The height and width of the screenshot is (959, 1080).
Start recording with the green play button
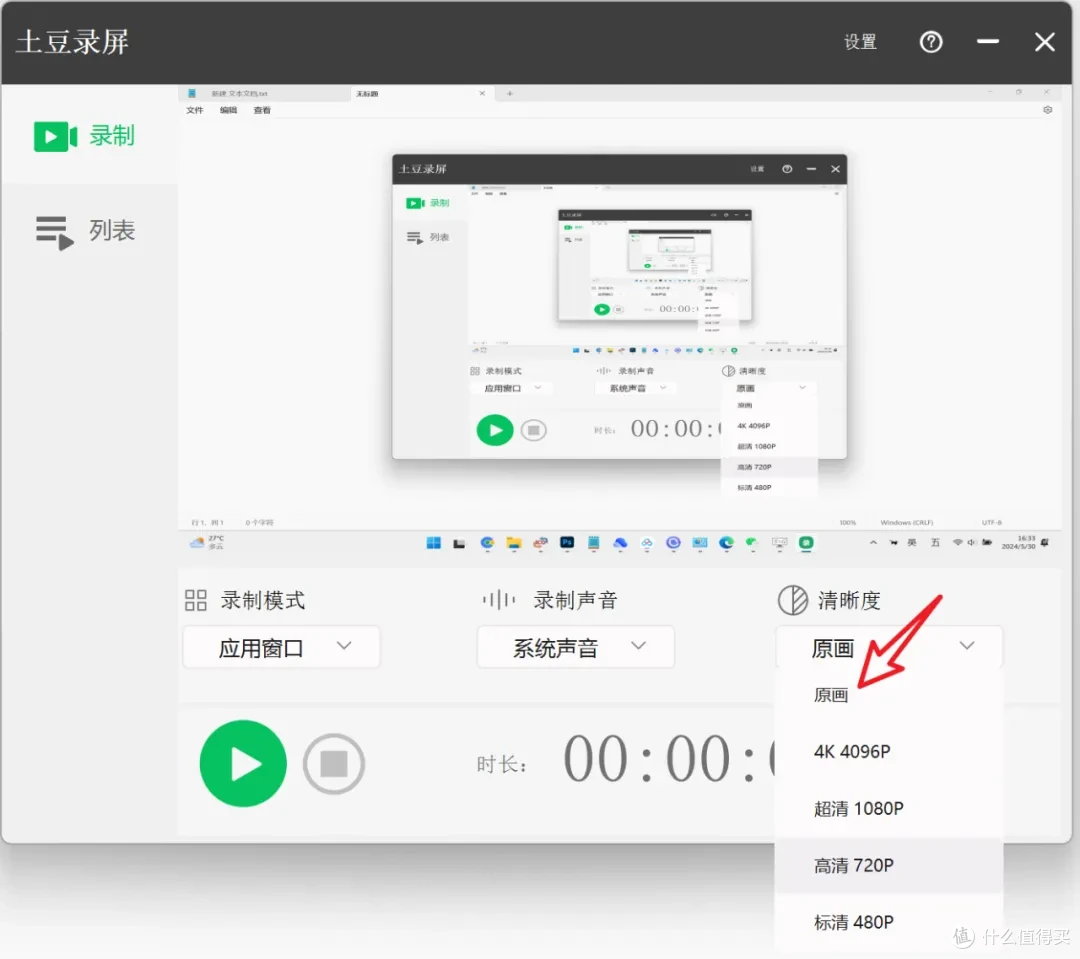click(243, 763)
